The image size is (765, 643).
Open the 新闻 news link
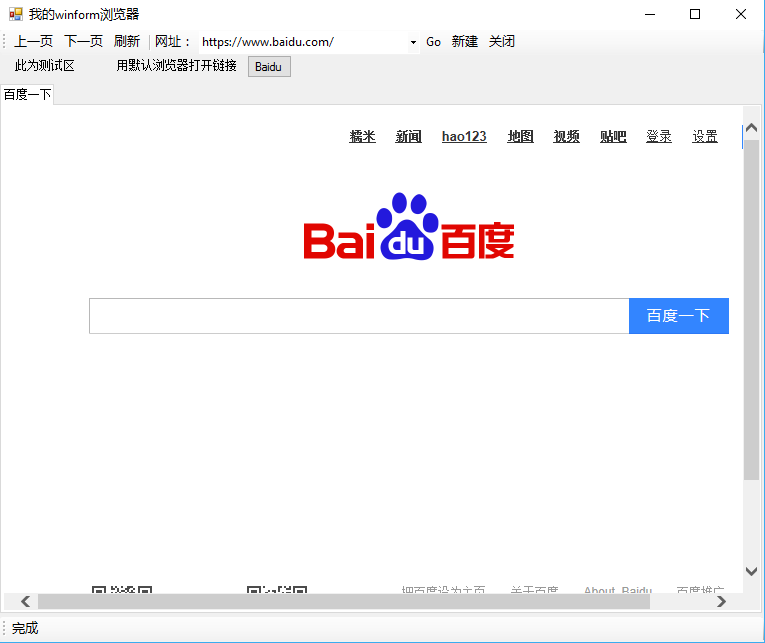(x=408, y=137)
